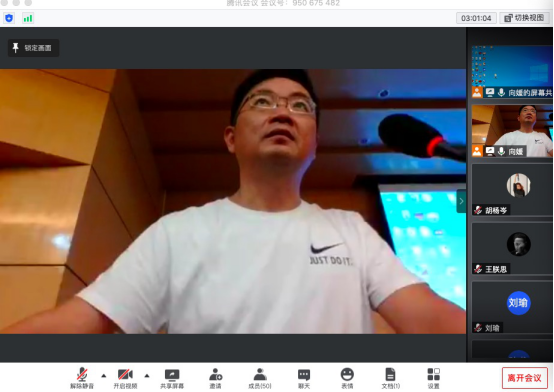This screenshot has width=554, height=392.
Task: Select participant tile 刘瑜
Action: click(x=512, y=307)
